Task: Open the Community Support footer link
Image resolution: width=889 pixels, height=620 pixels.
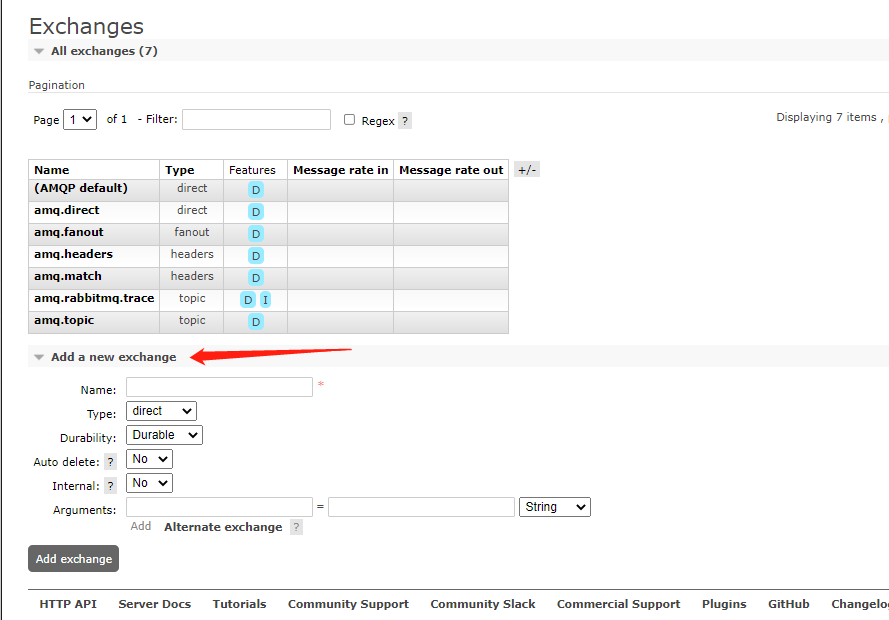Action: (348, 604)
